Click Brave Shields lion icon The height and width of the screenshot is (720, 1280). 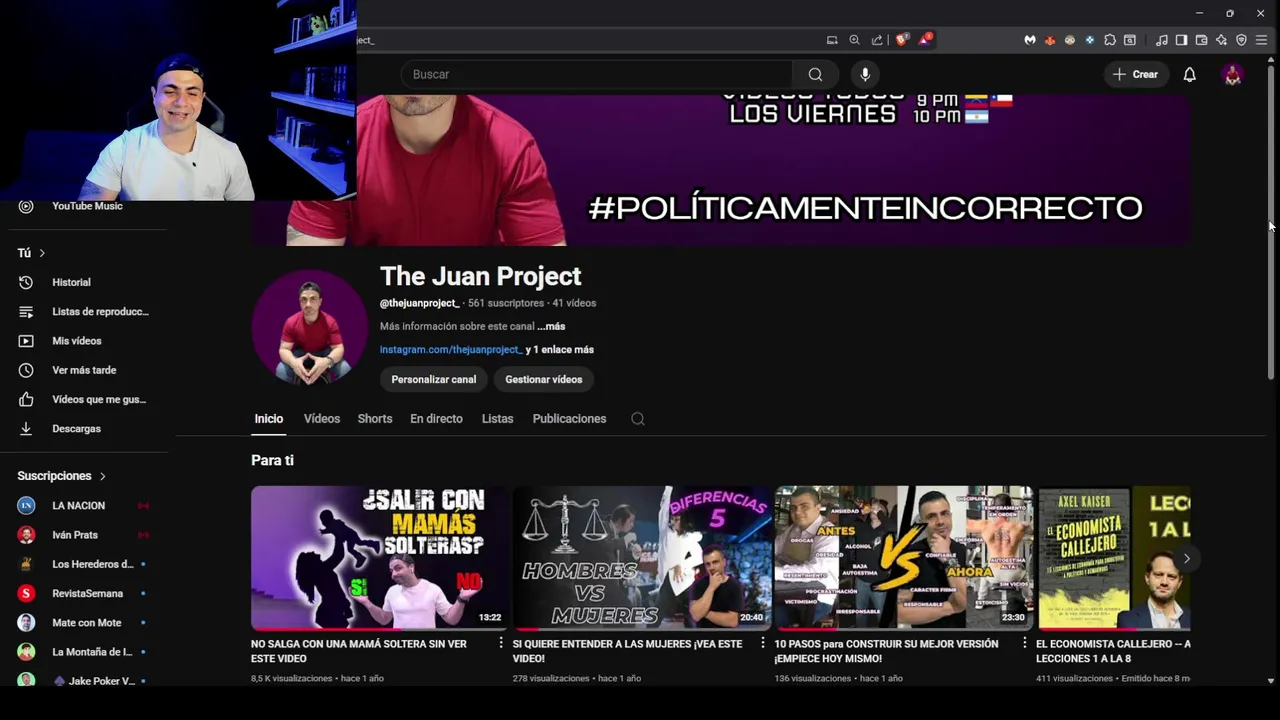tap(903, 40)
